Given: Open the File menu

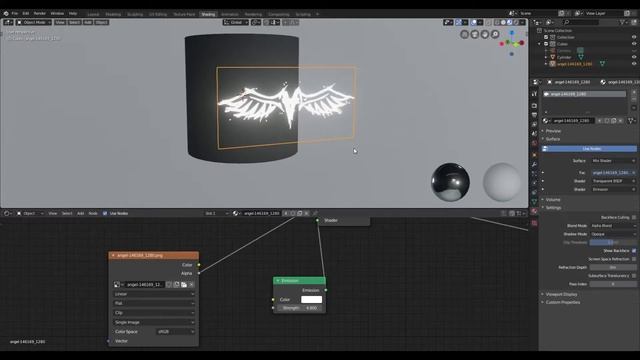Looking at the screenshot, I should [x=15, y=13].
